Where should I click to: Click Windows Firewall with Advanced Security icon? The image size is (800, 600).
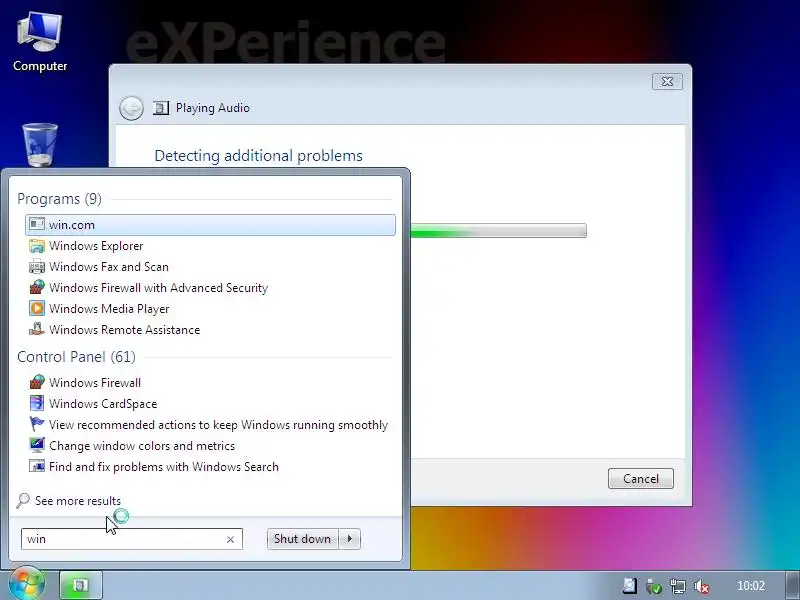(37, 288)
